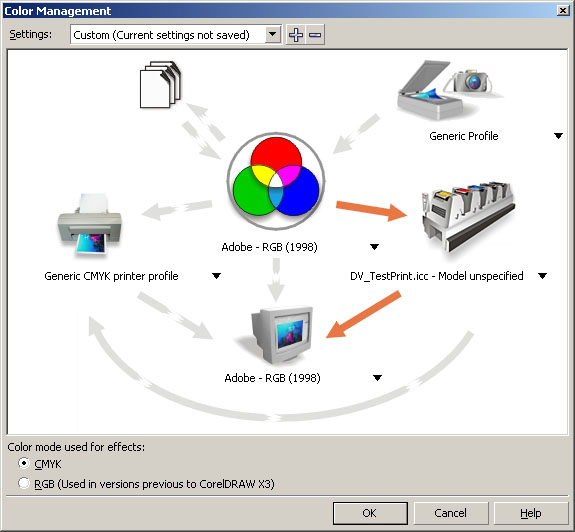Open the Settings preset dropdown
Viewport: 575px width, 532px height.
(272, 35)
